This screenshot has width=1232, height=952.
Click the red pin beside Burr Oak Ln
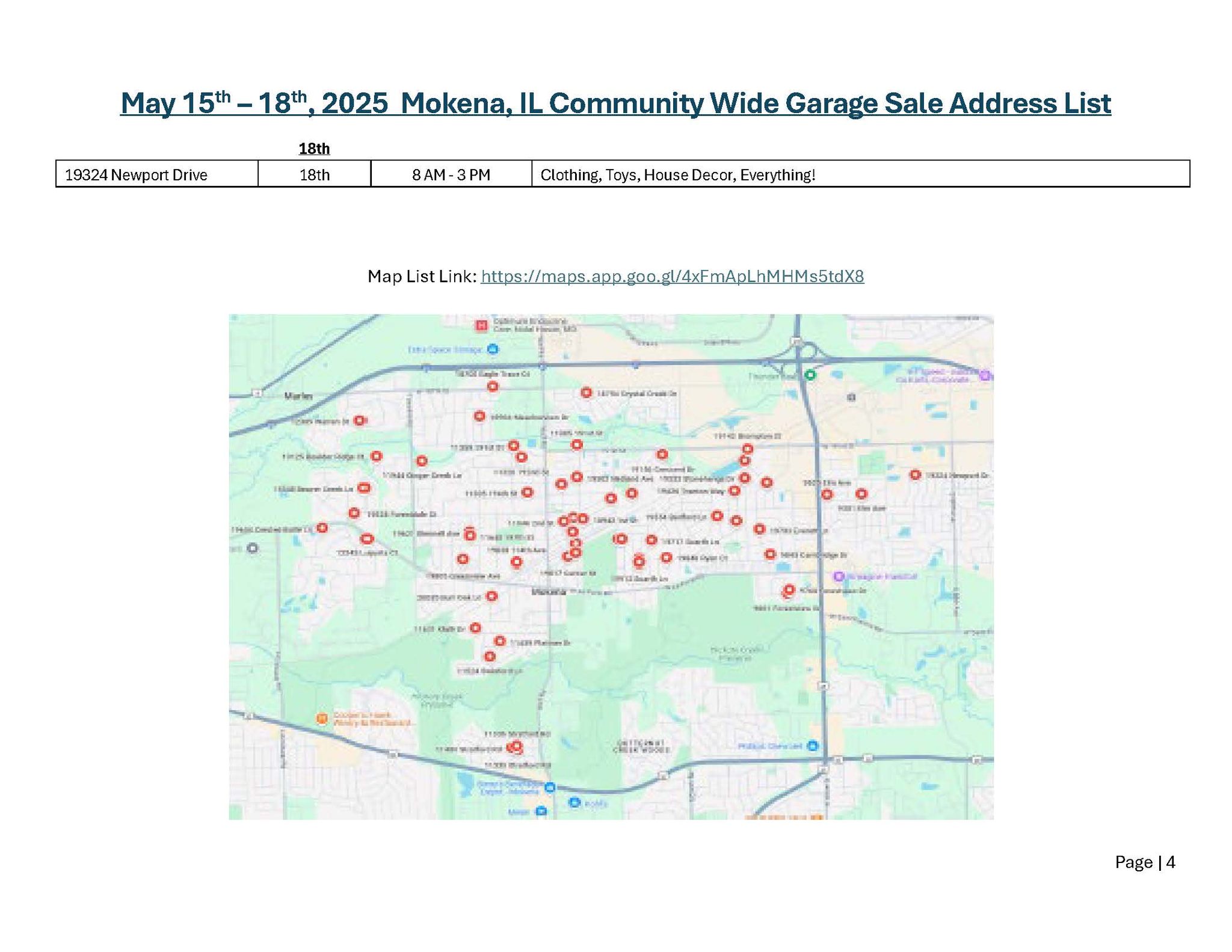click(491, 596)
